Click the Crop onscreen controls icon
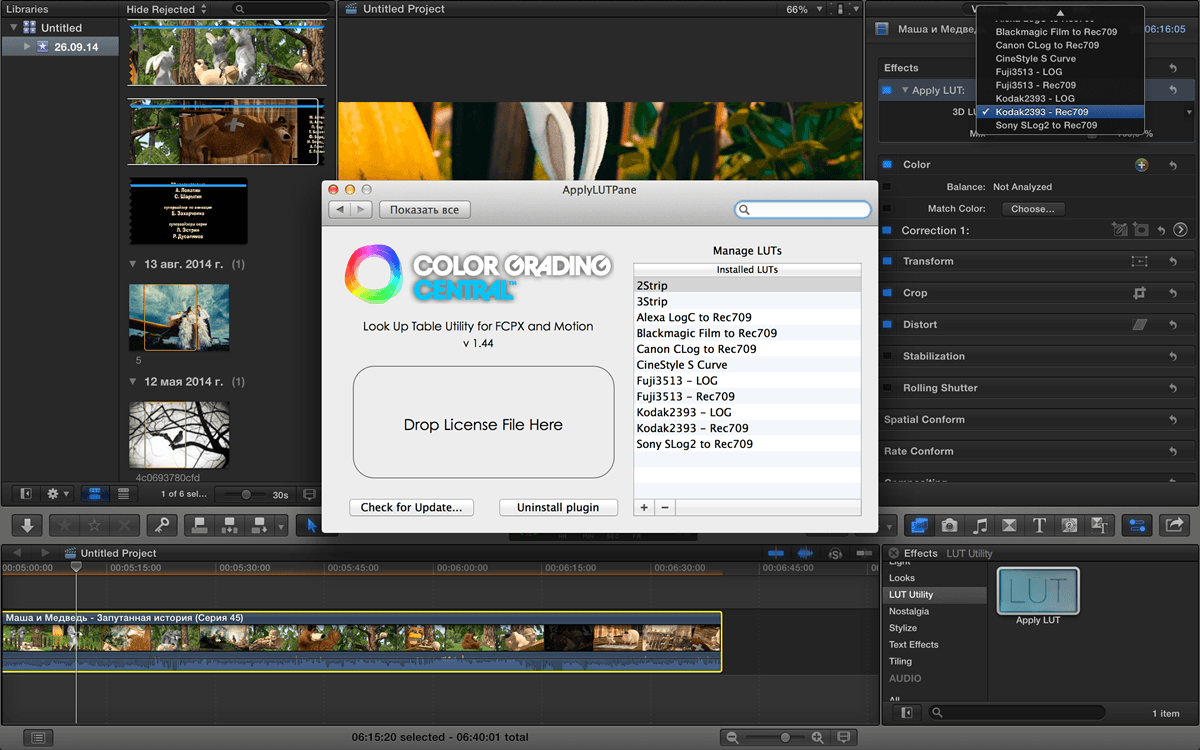This screenshot has height=750, width=1200. [1139, 293]
